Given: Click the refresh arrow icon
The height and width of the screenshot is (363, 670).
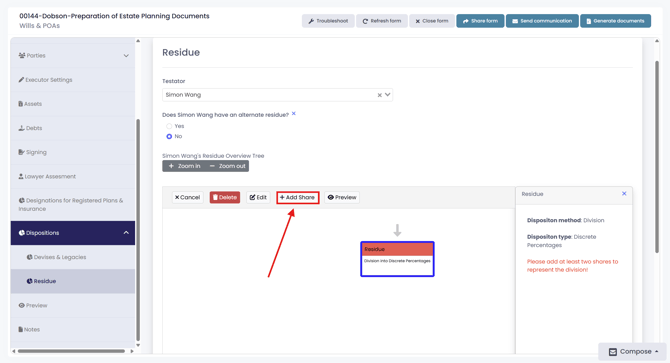Looking at the screenshot, I should point(365,21).
